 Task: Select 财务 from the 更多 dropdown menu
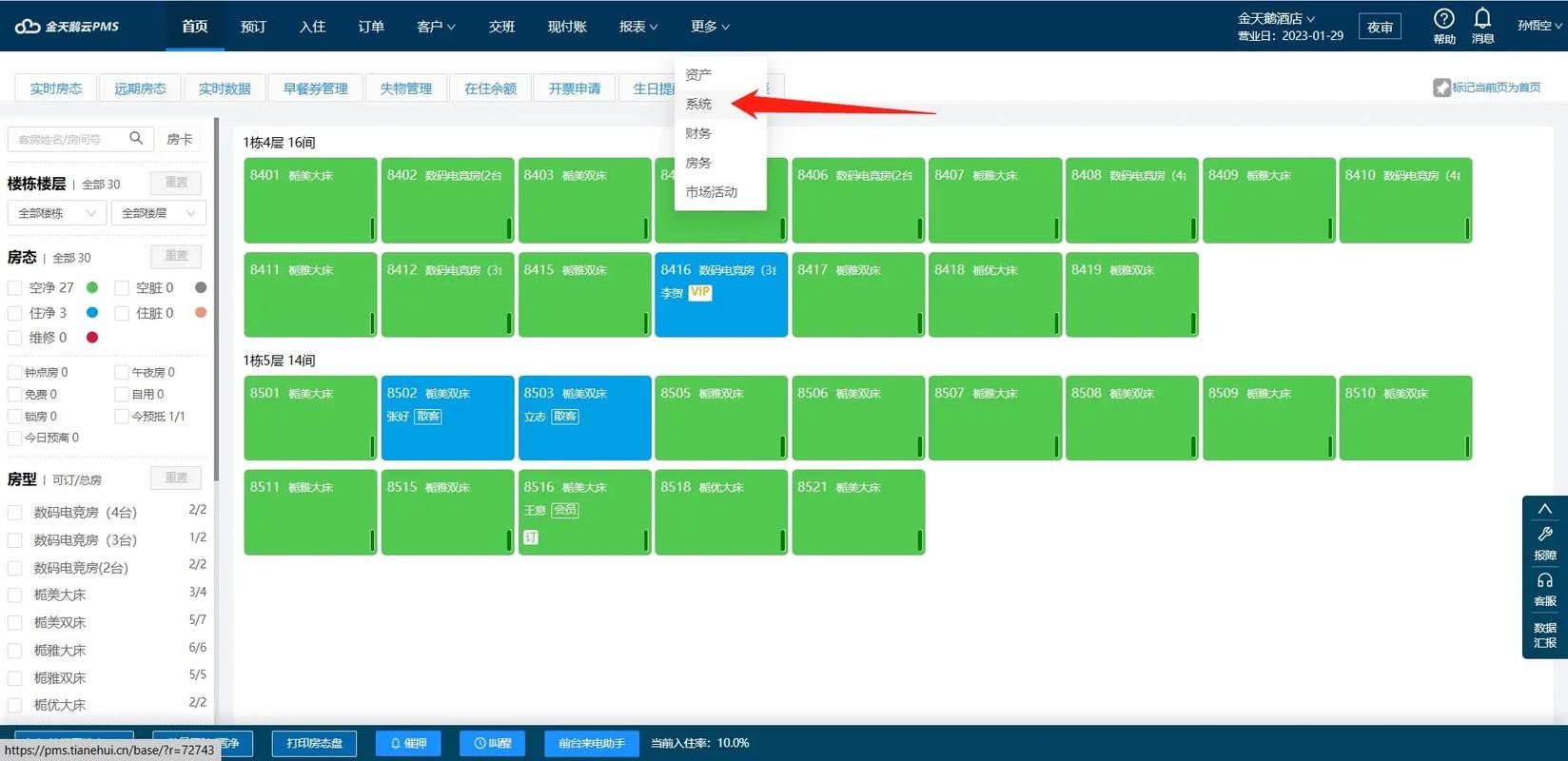720,133
